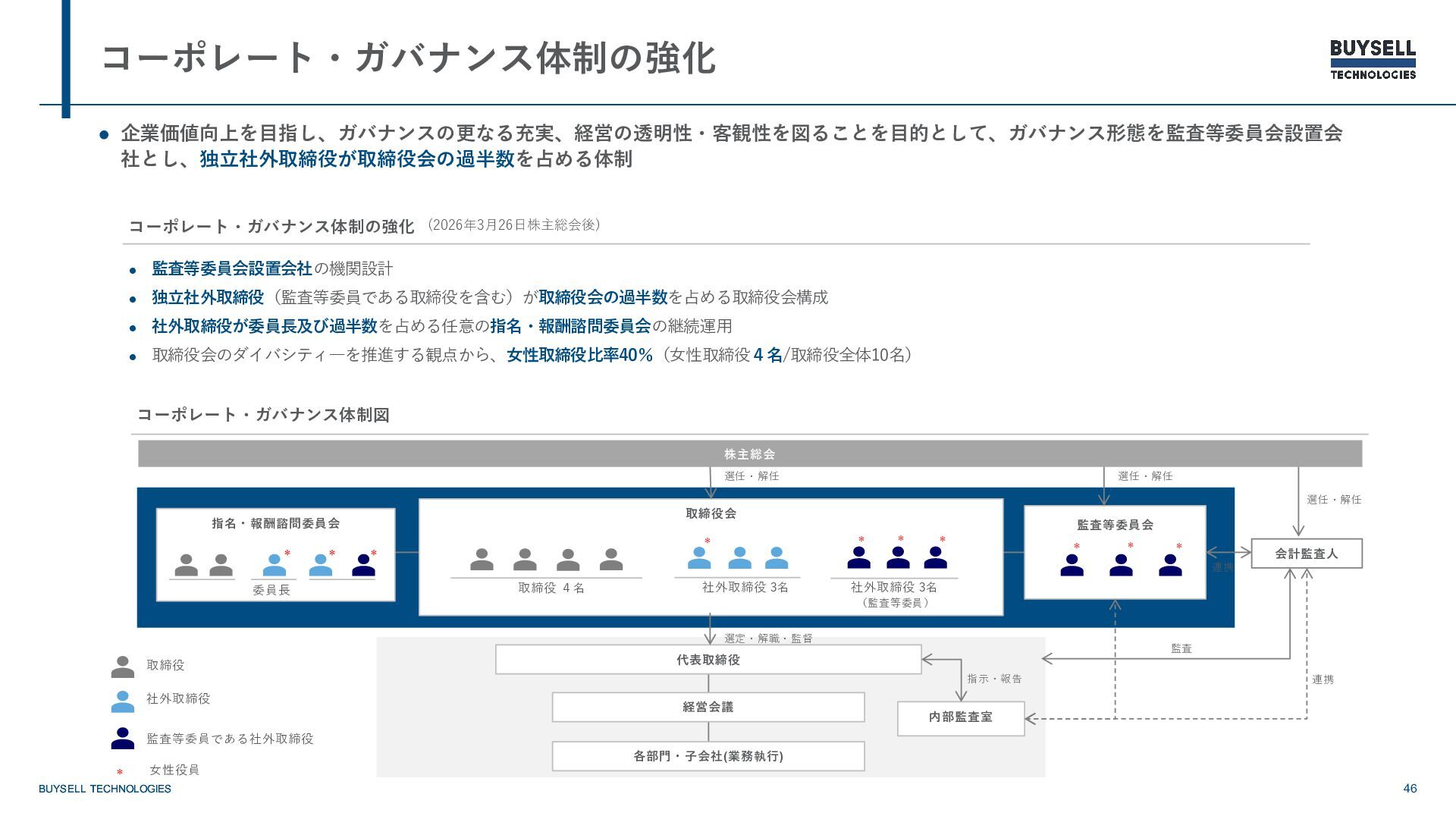The width and height of the screenshot is (1456, 819).
Task: Click first gray director icon in 取締役会 box
Action: coord(482,560)
